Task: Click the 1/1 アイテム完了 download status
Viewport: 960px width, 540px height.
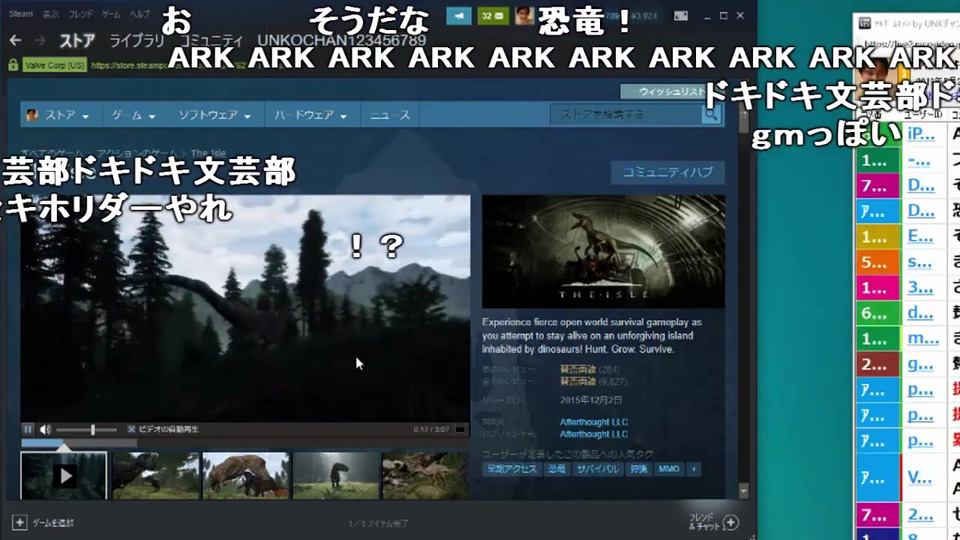Action: pos(378,523)
